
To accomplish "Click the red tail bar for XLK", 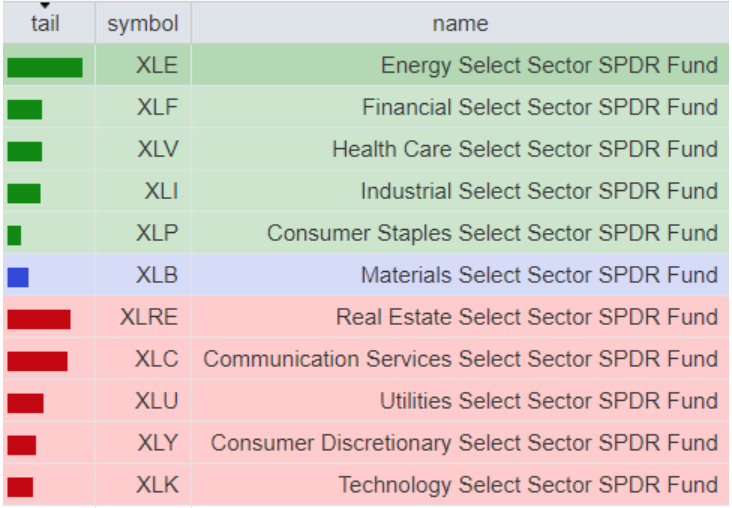I will (x=21, y=487).
